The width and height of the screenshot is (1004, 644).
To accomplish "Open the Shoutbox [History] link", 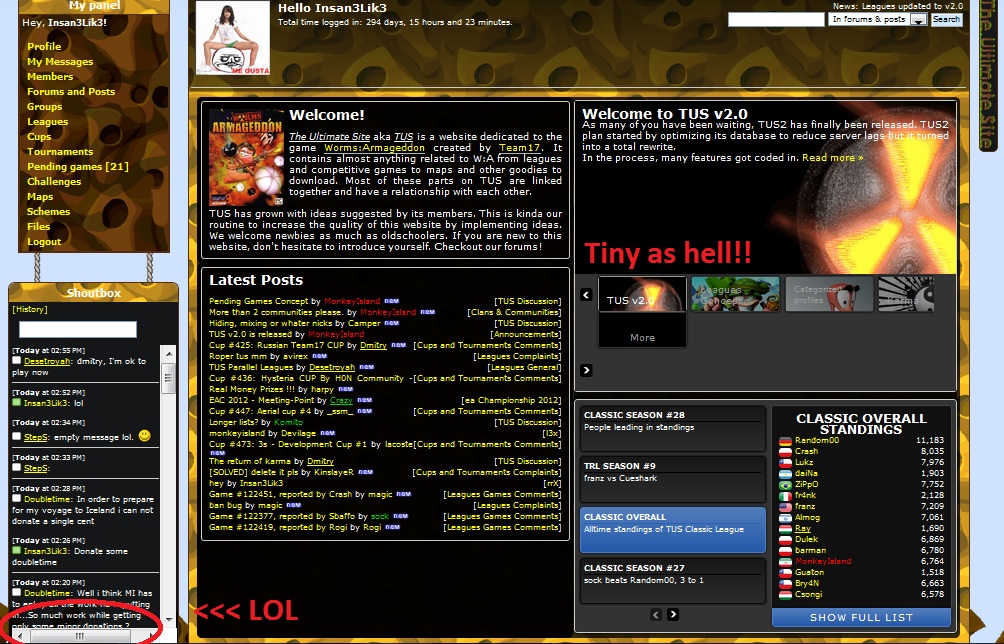I will click(x=30, y=309).
